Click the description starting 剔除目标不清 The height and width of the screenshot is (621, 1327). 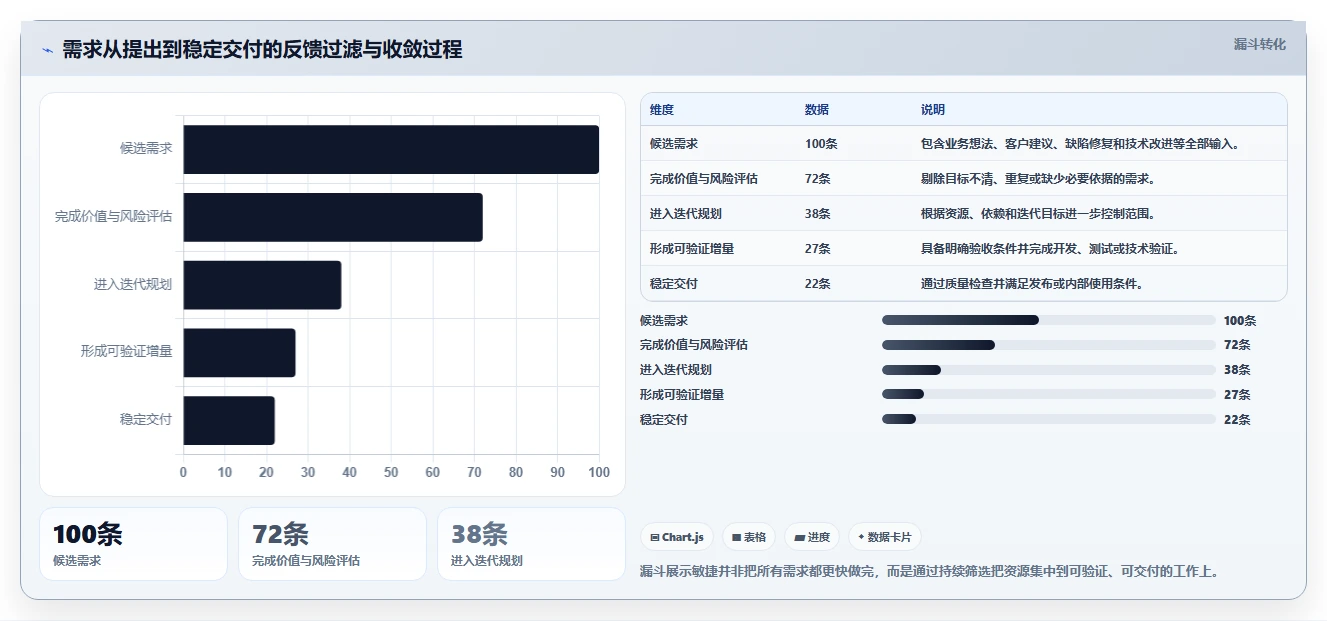pyautogui.click(x=1039, y=179)
